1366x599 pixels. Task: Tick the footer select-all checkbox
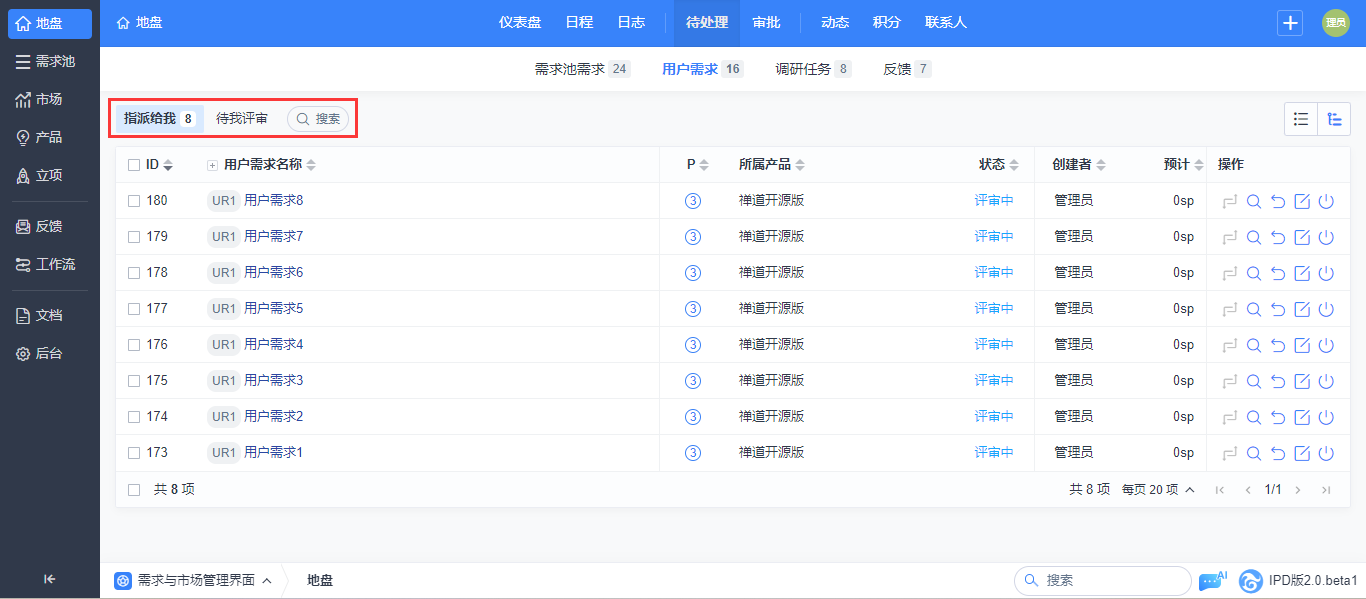134,490
